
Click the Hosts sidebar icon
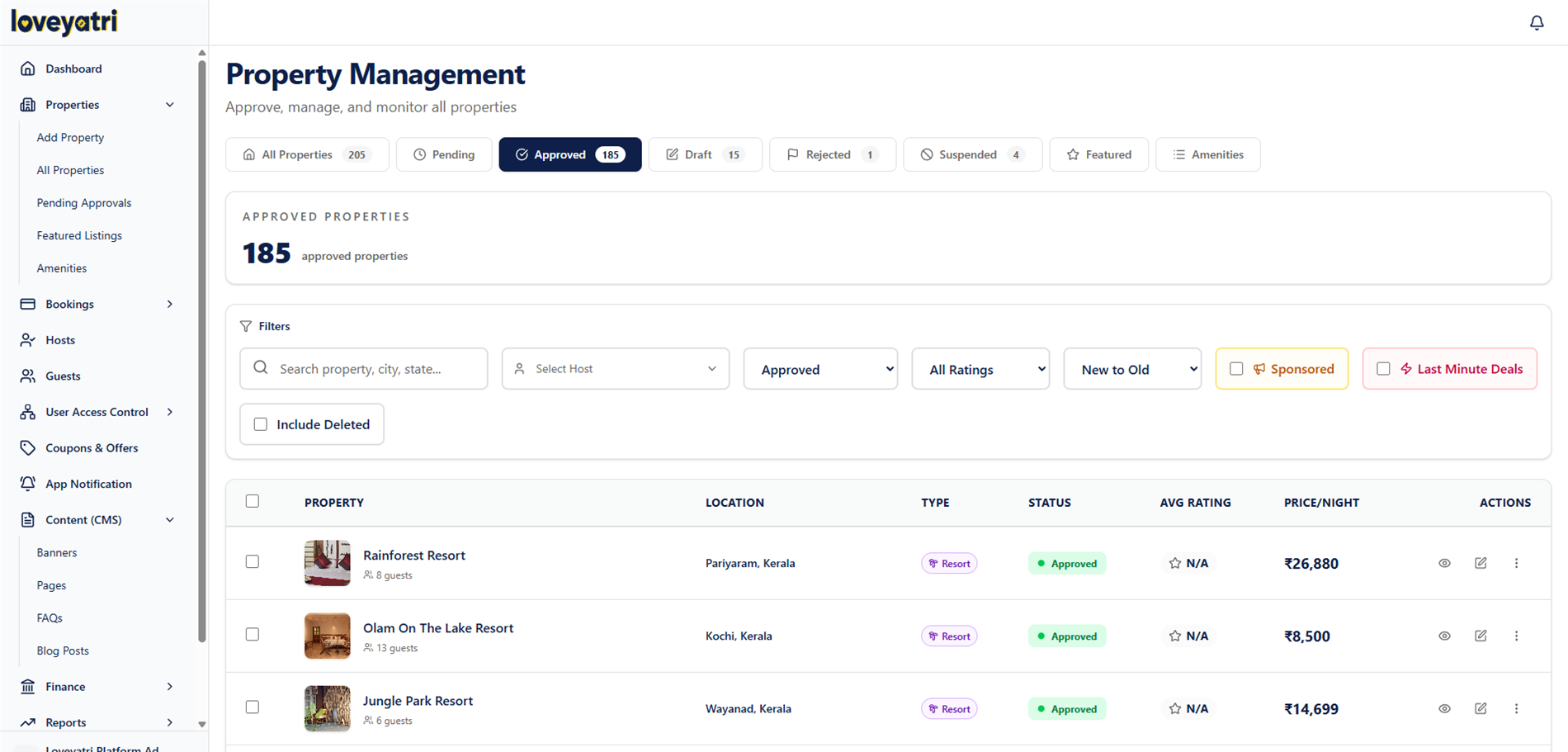(x=28, y=340)
